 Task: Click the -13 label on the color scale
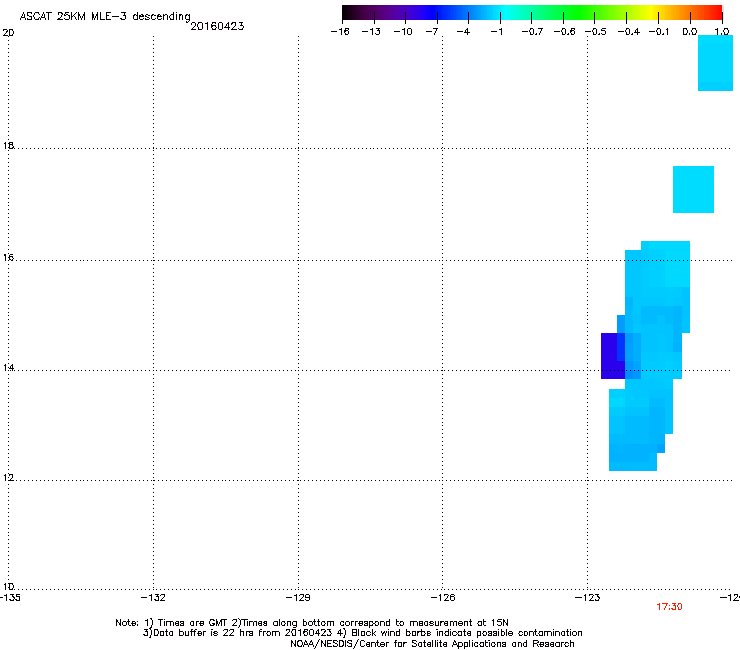pos(371,32)
